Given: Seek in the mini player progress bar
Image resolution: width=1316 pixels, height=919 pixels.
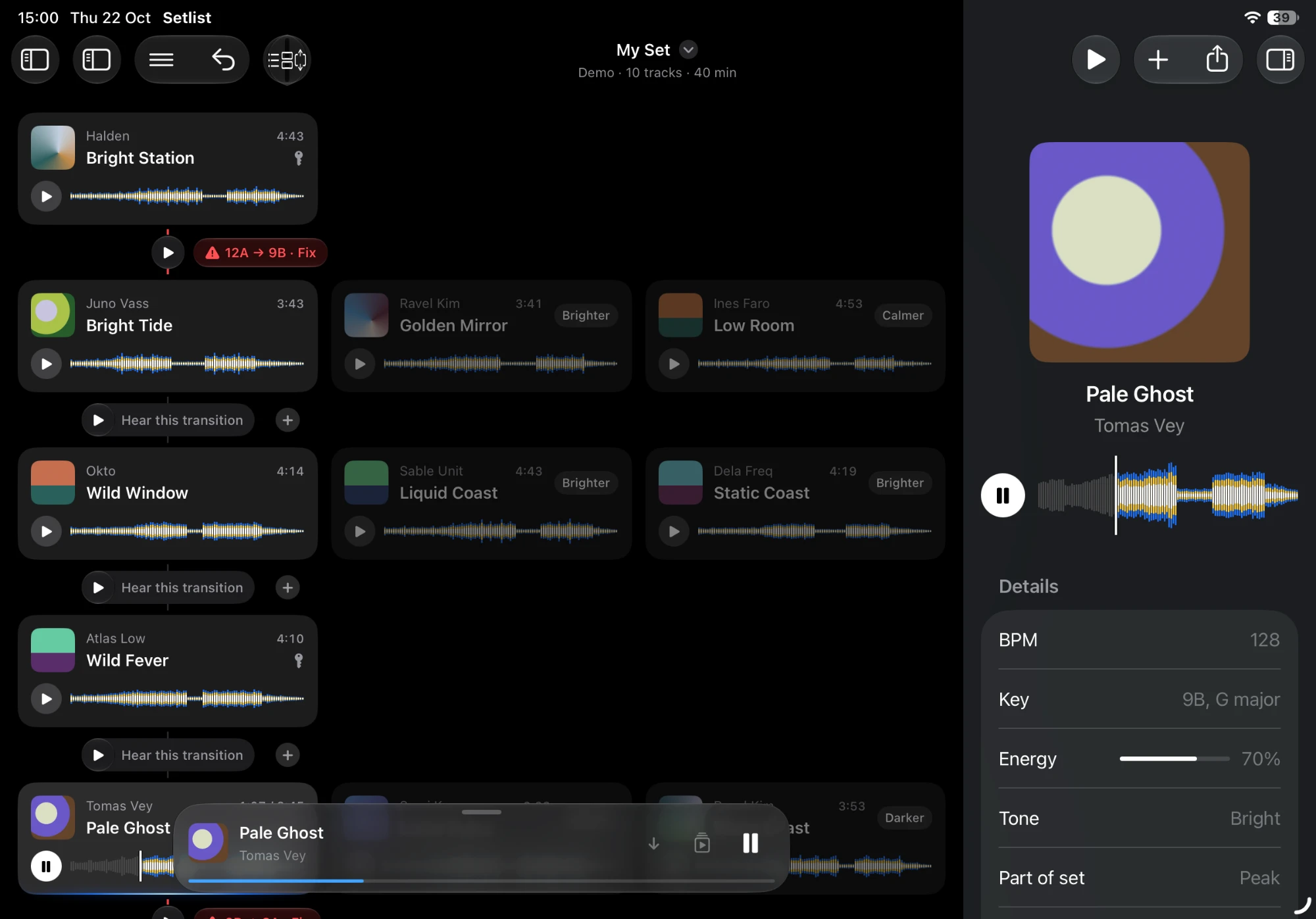Looking at the screenshot, I should 481,881.
